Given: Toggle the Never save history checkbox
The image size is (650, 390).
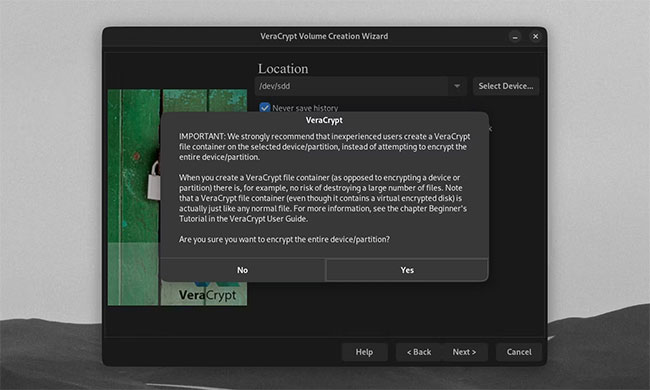Looking at the screenshot, I should (x=264, y=108).
